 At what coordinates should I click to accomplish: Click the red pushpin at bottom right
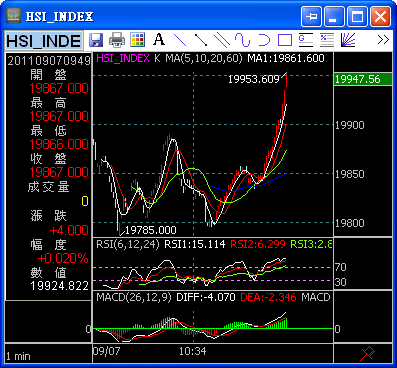click(x=367, y=353)
